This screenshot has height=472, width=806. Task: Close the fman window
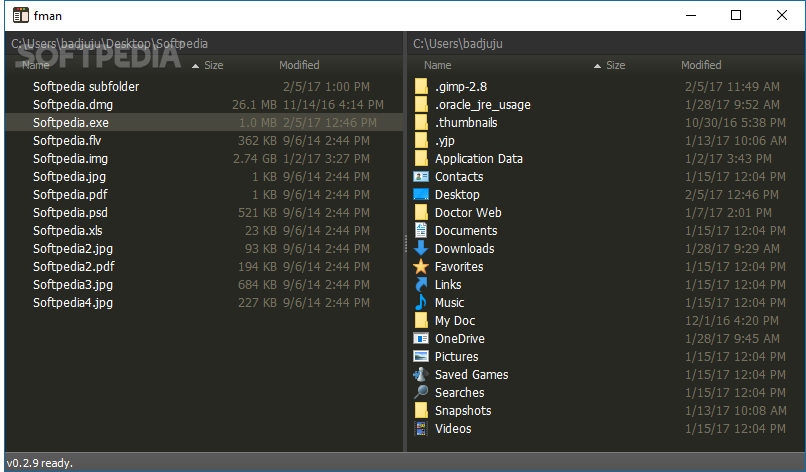click(781, 15)
